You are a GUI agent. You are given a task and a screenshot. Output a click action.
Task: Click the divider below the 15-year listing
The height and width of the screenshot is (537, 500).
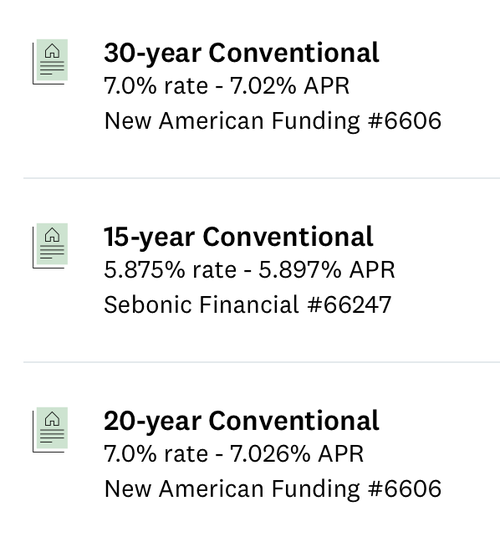tap(262, 362)
